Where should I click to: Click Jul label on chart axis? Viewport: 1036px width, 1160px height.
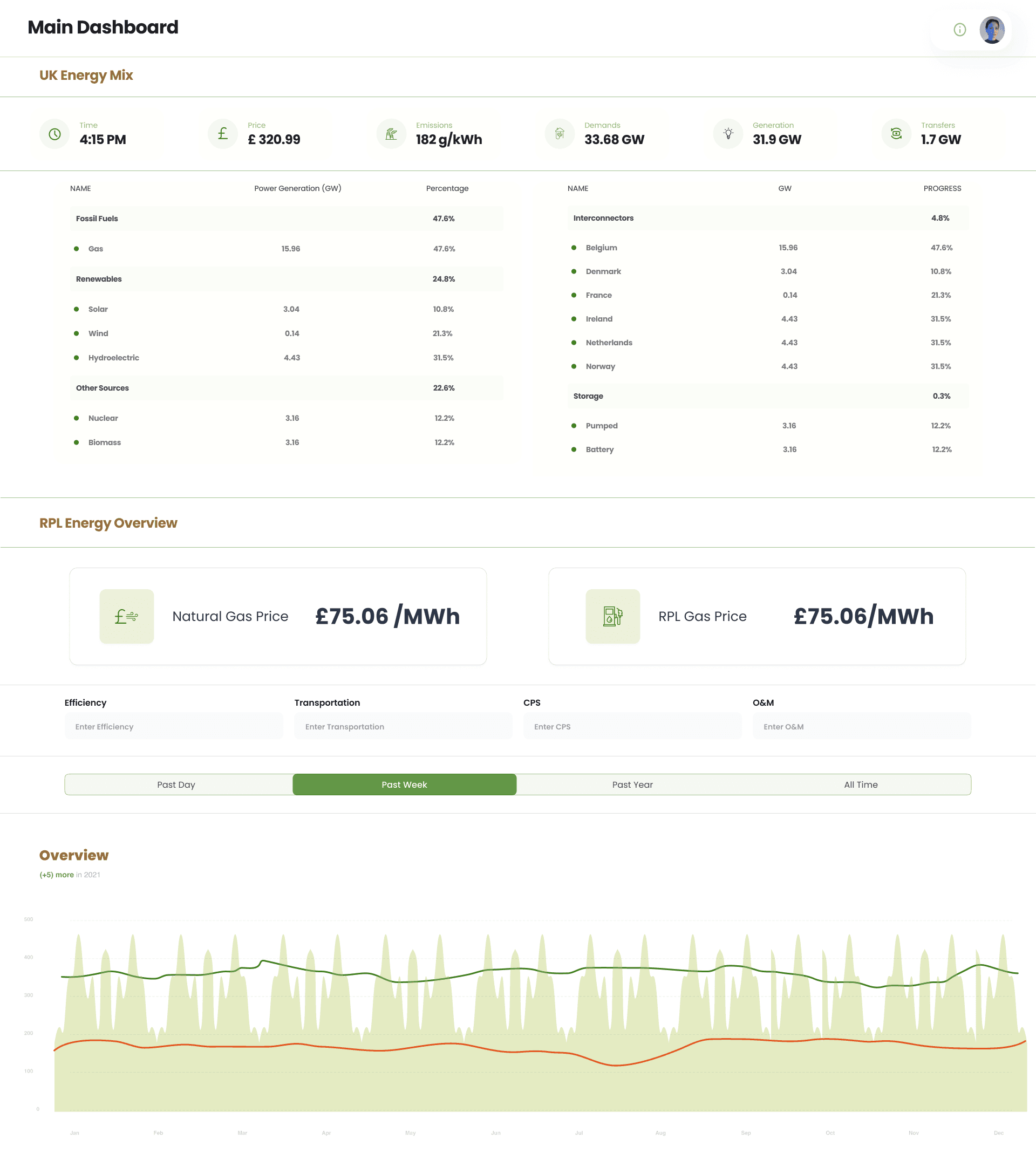point(579,1132)
